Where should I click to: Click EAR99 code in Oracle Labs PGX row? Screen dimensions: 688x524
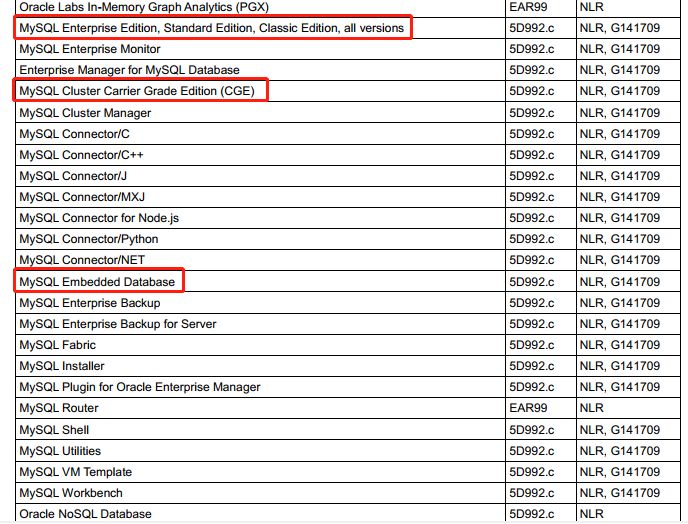[x=528, y=7]
